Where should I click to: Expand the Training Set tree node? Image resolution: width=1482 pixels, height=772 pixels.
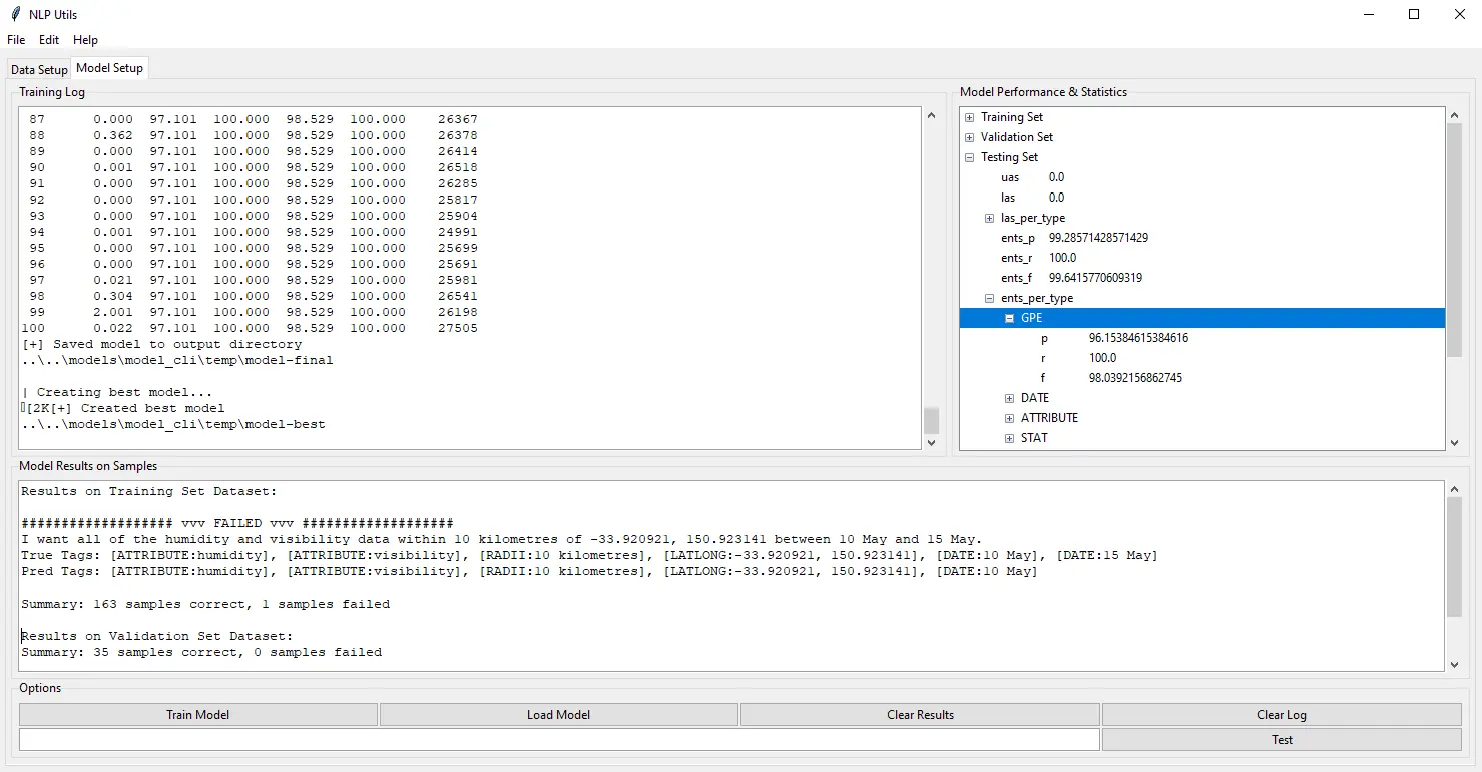tap(968, 117)
